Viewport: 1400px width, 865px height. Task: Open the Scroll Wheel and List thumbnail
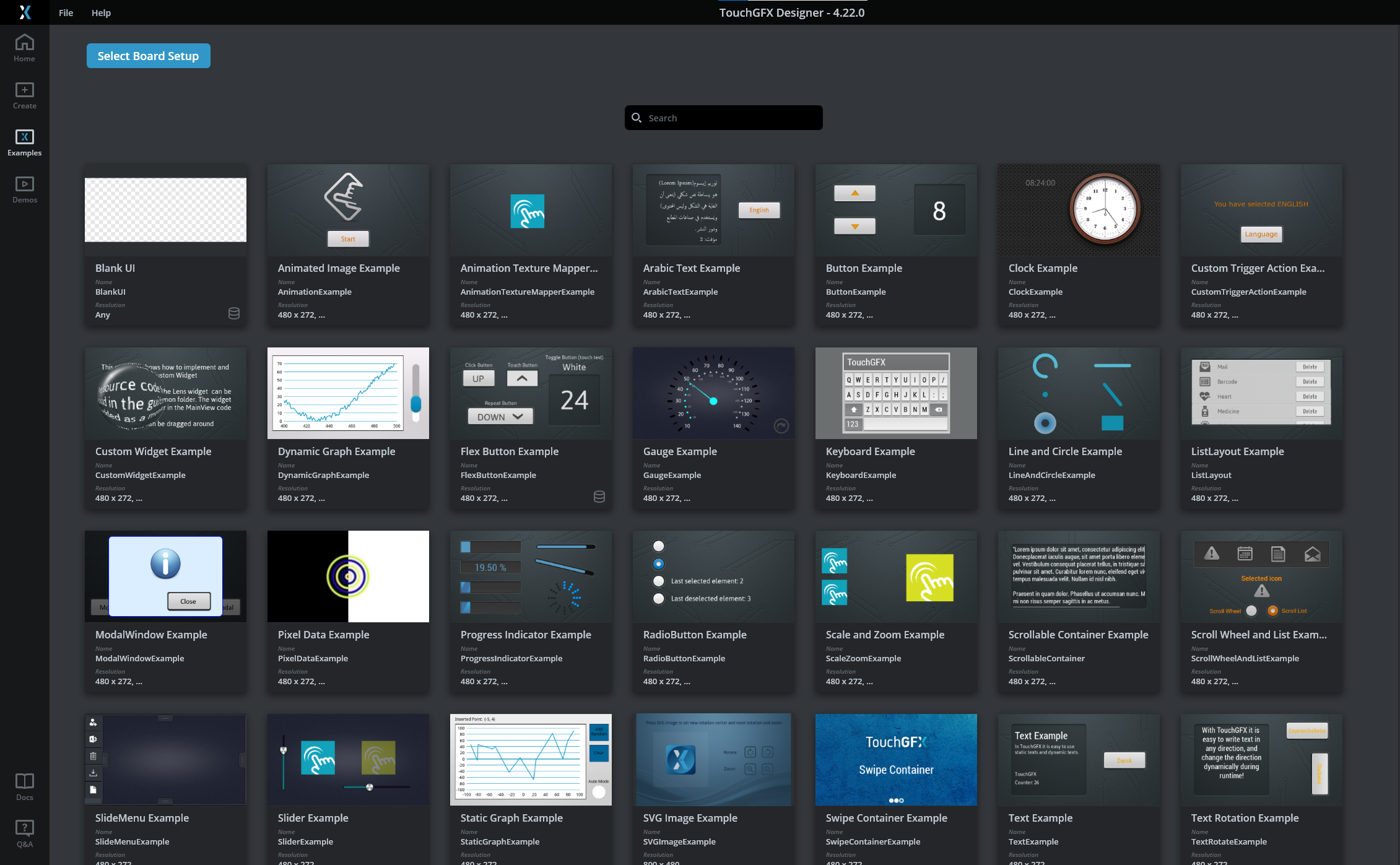pyautogui.click(x=1261, y=576)
